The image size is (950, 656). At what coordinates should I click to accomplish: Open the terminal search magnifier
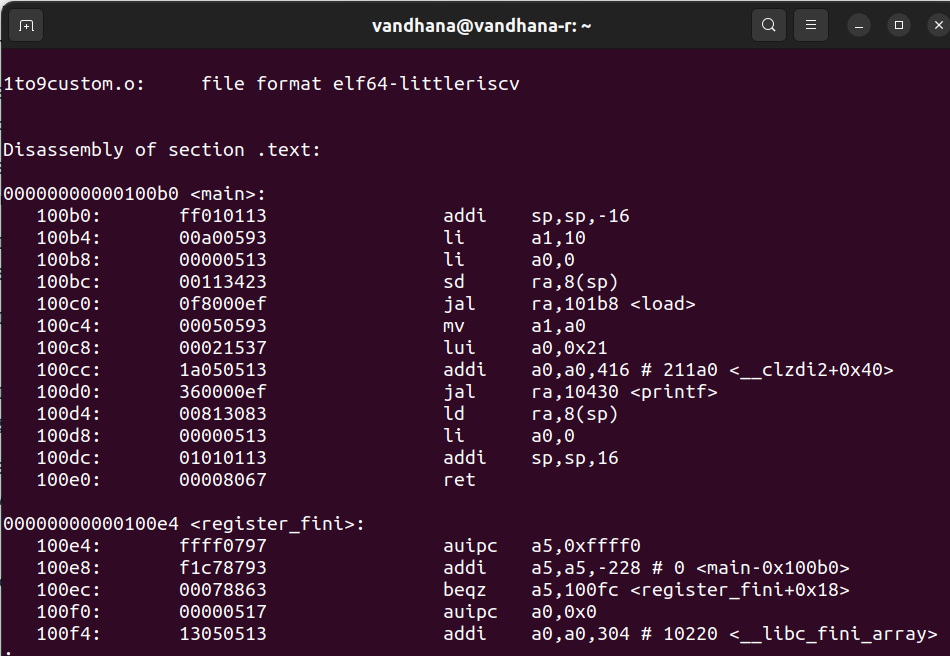768,25
